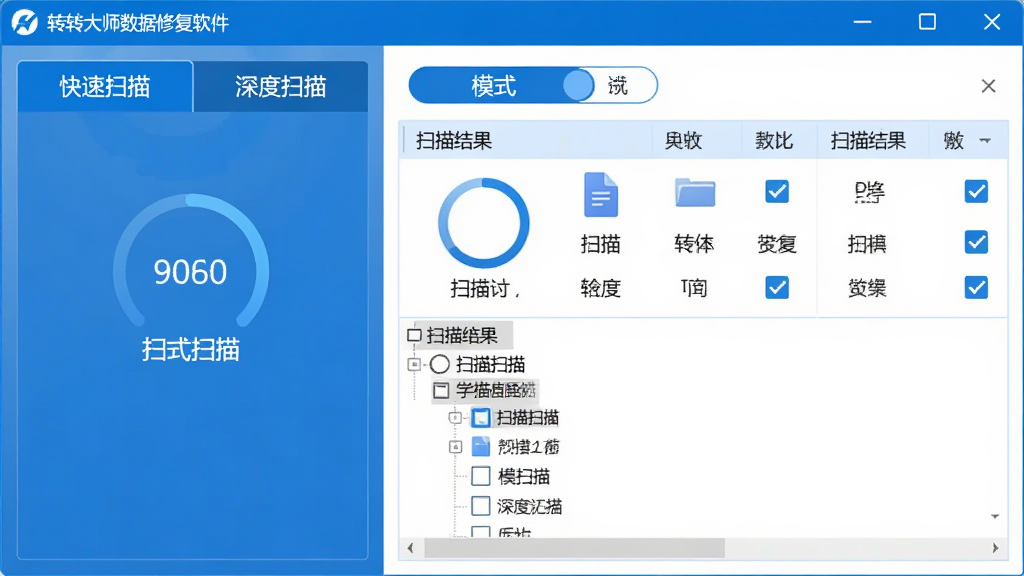Image resolution: width=1024 pixels, height=576 pixels.
Task: Collapse the 扫描扫描 top tree node
Action: click(414, 364)
